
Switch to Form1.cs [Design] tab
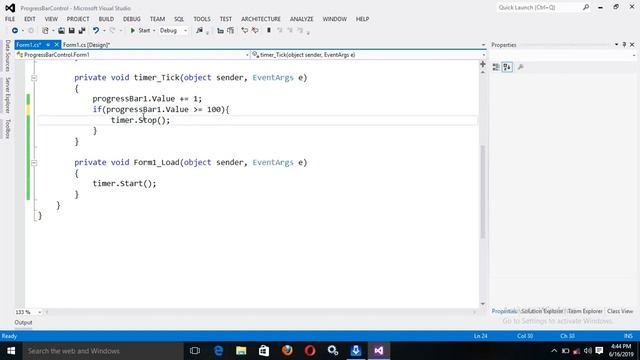pos(87,45)
